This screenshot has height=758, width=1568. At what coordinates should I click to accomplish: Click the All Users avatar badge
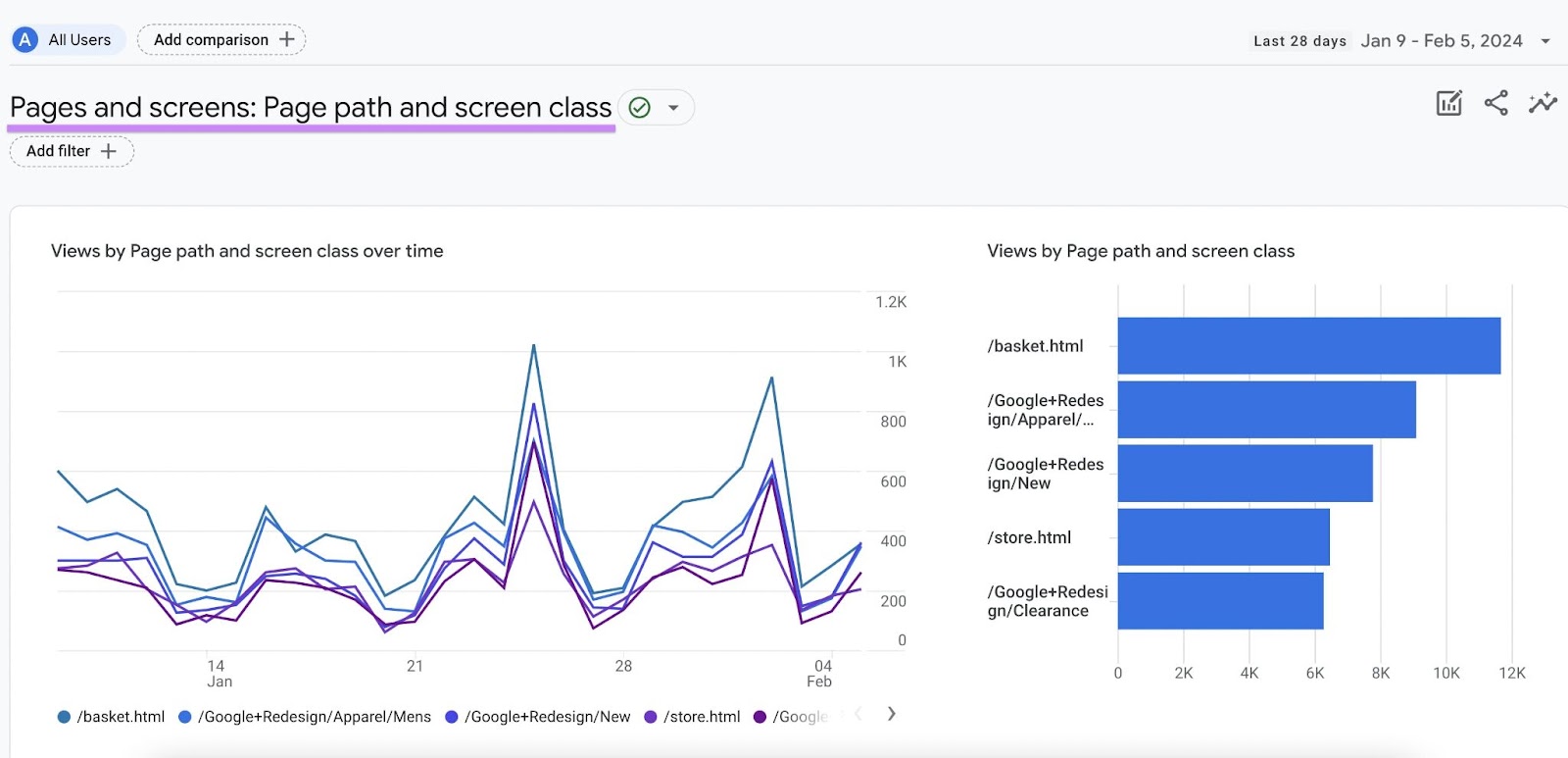point(25,40)
